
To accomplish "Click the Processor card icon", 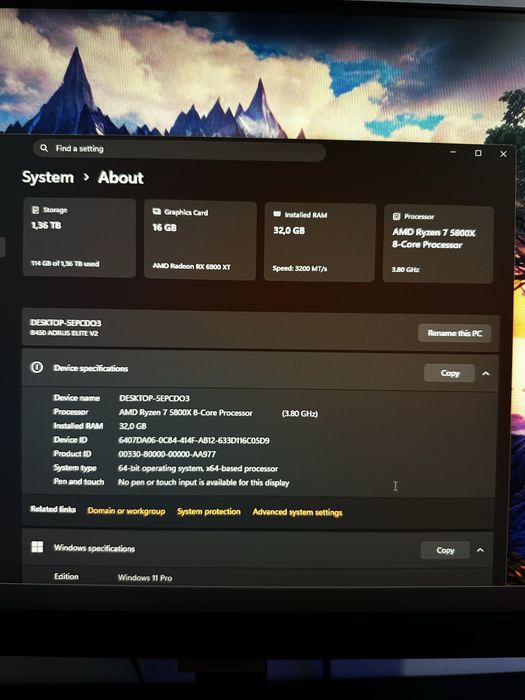I will (396, 216).
